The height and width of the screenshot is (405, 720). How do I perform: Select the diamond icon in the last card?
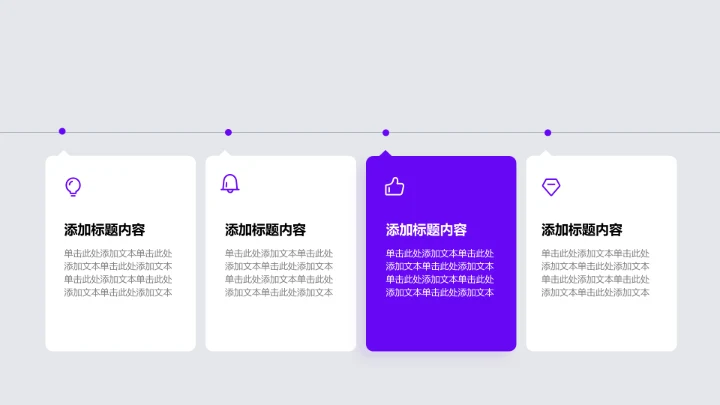coord(550,186)
